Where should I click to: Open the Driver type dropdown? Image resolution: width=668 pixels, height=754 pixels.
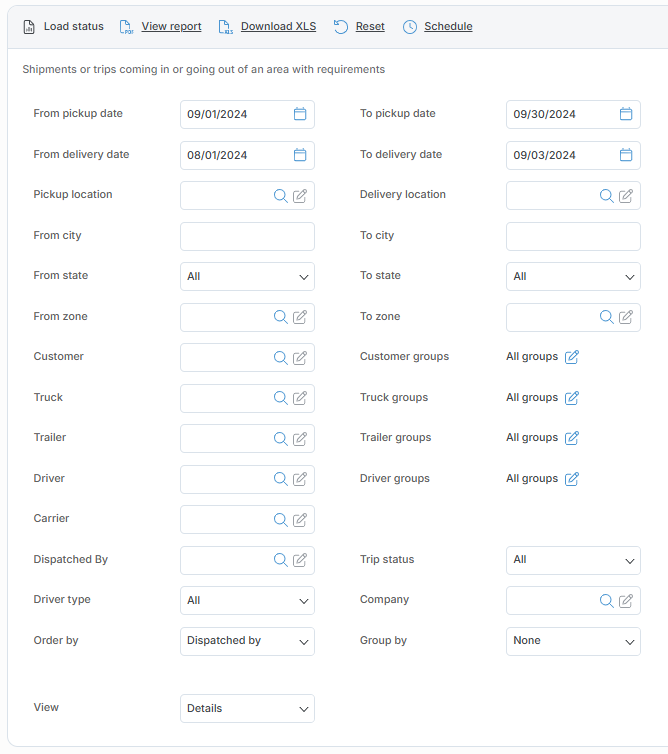pyautogui.click(x=247, y=601)
